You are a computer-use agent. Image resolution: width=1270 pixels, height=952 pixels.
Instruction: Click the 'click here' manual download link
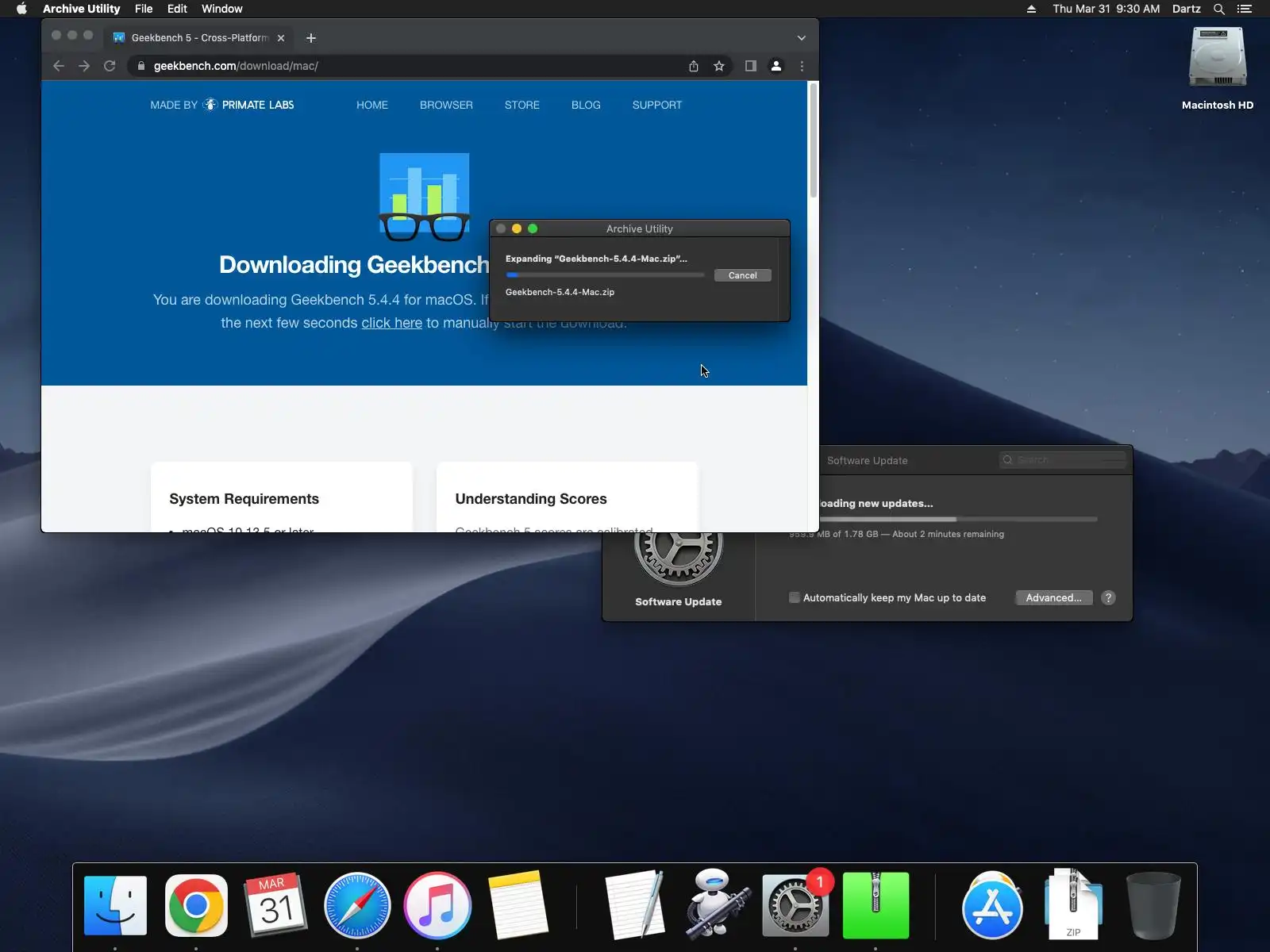(392, 323)
